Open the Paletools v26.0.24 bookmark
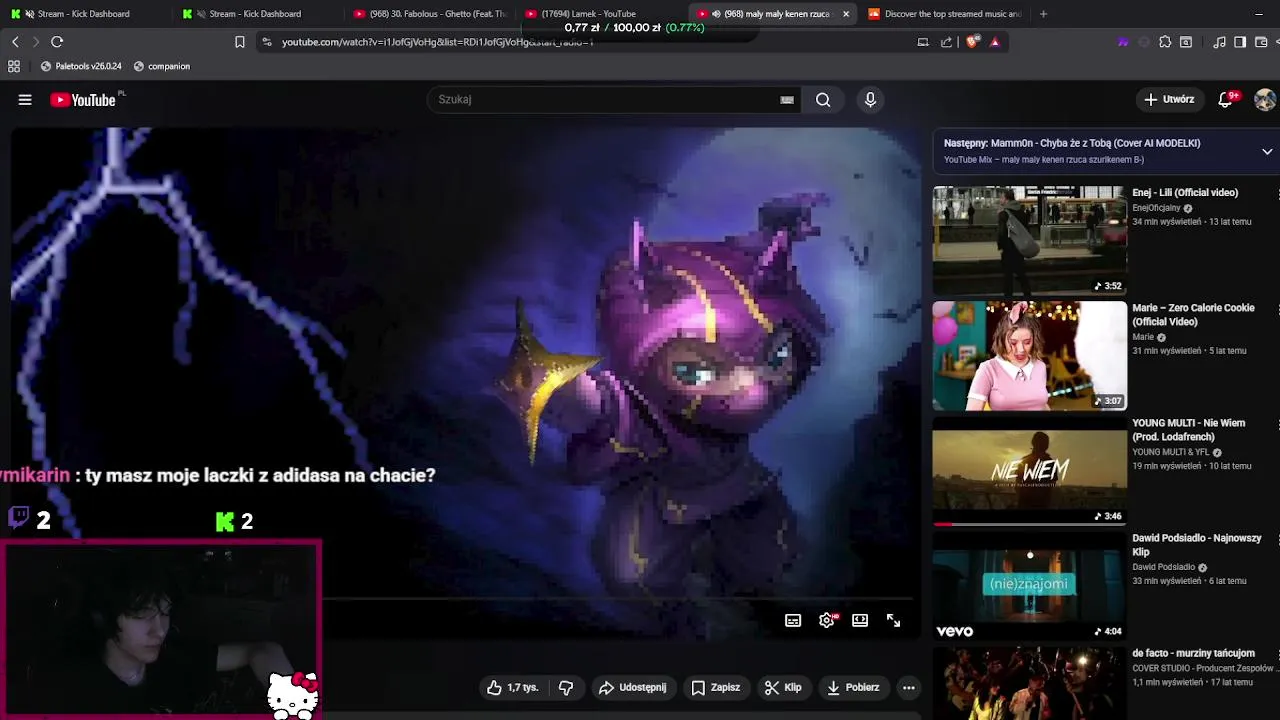The width and height of the screenshot is (1280, 720). click(81, 66)
